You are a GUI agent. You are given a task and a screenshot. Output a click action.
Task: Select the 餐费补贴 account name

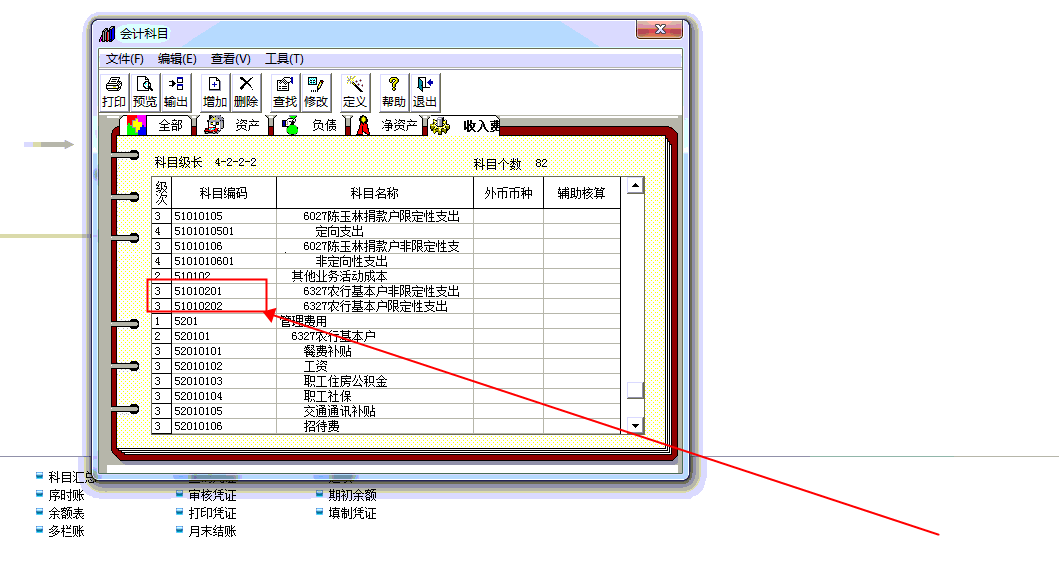(x=328, y=351)
